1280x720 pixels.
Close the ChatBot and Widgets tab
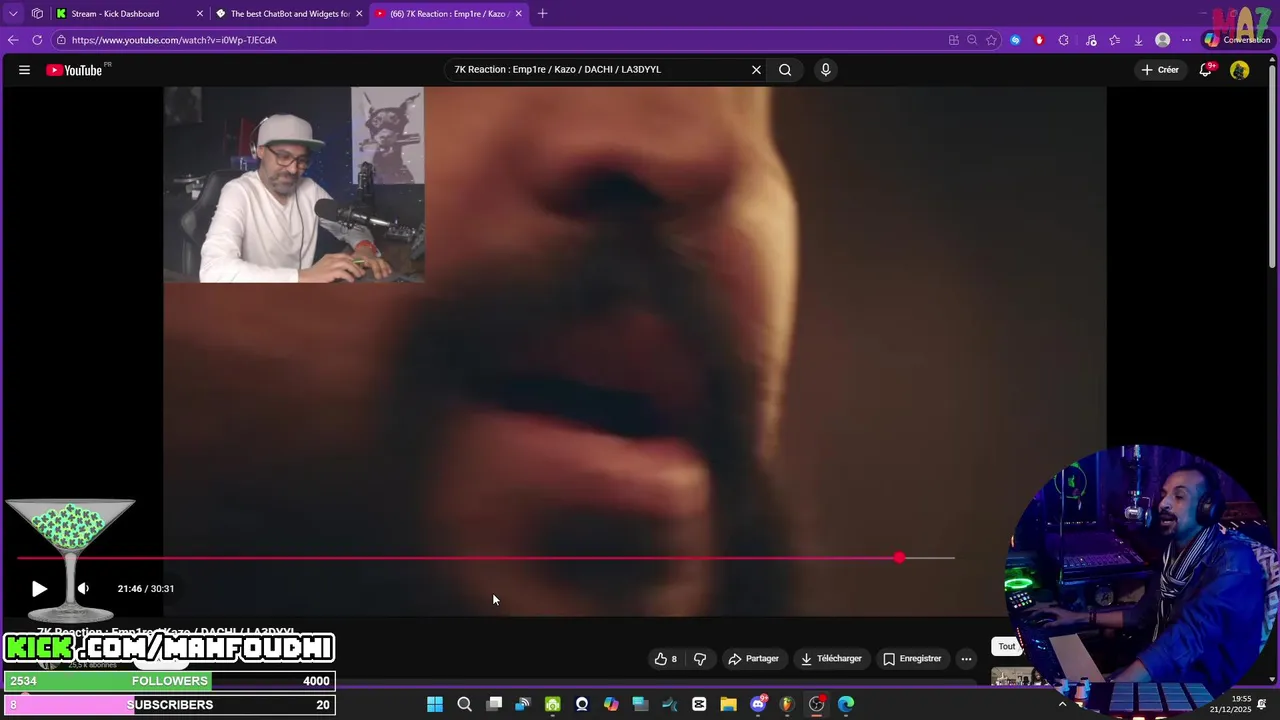tap(359, 14)
